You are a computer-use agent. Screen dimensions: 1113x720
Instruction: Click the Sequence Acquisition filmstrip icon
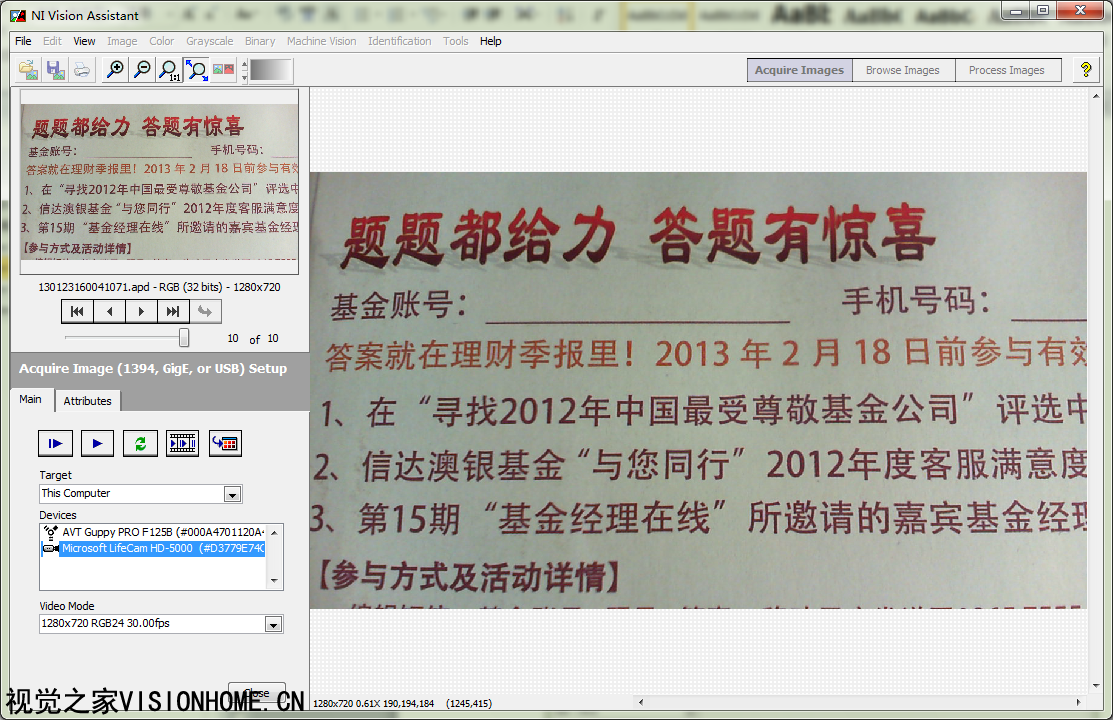tap(183, 443)
